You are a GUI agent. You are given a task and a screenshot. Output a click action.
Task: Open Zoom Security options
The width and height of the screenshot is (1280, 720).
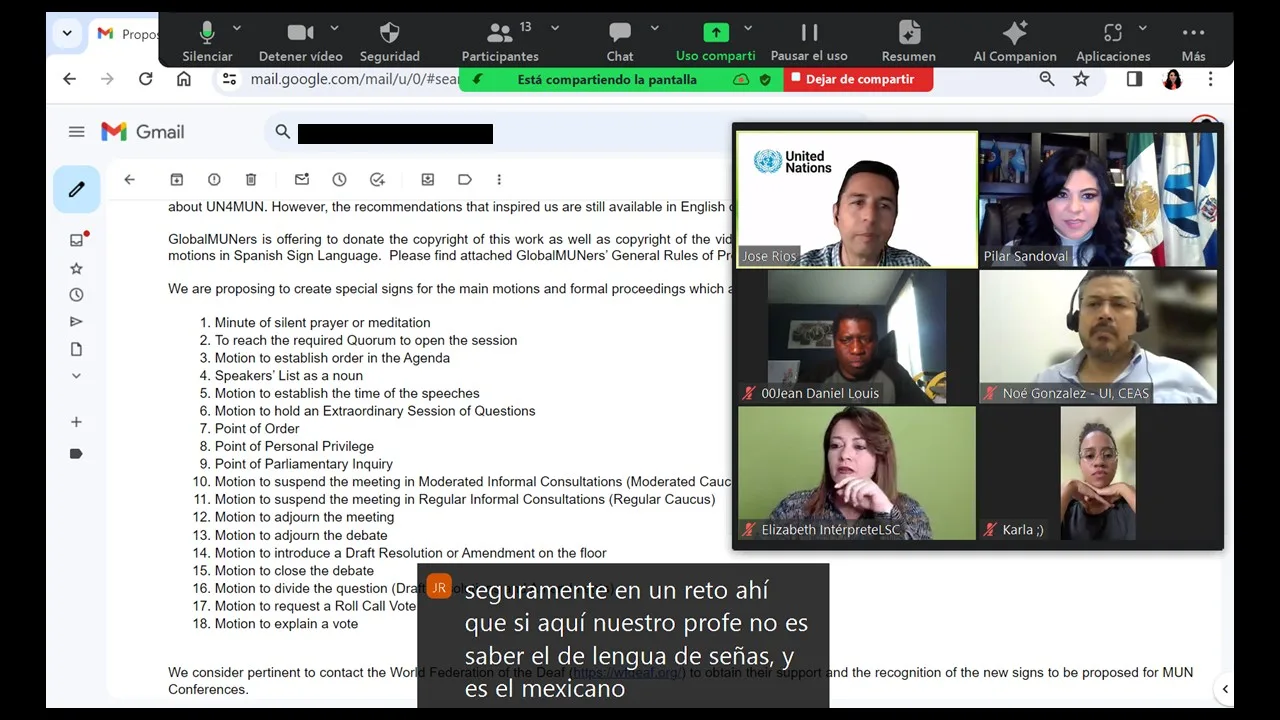click(389, 41)
